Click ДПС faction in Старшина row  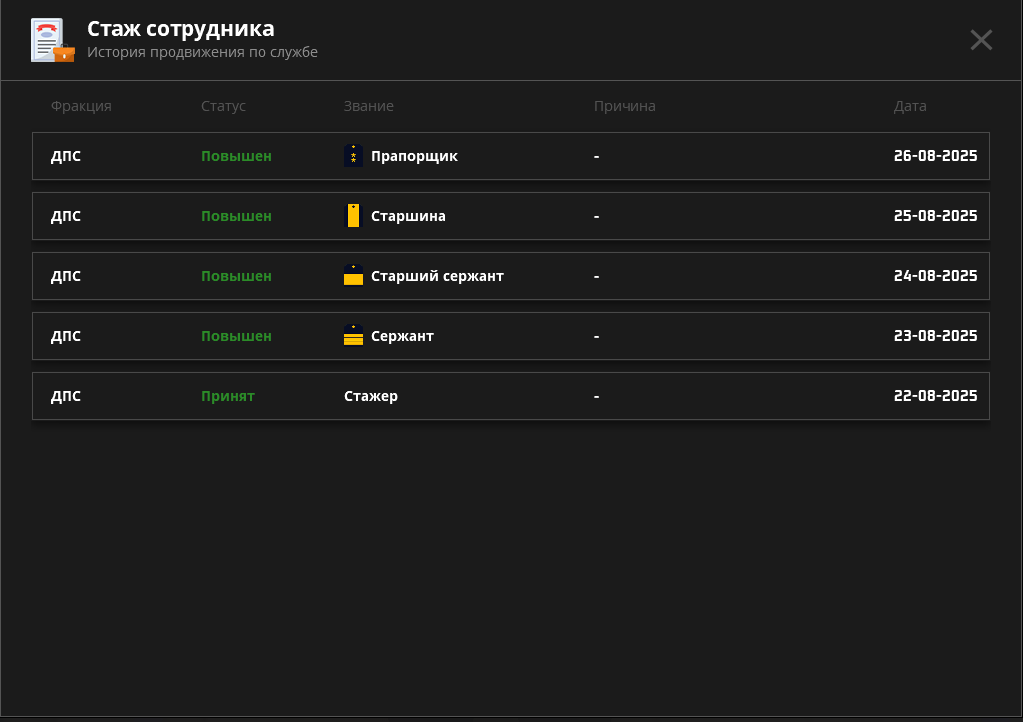coord(66,217)
